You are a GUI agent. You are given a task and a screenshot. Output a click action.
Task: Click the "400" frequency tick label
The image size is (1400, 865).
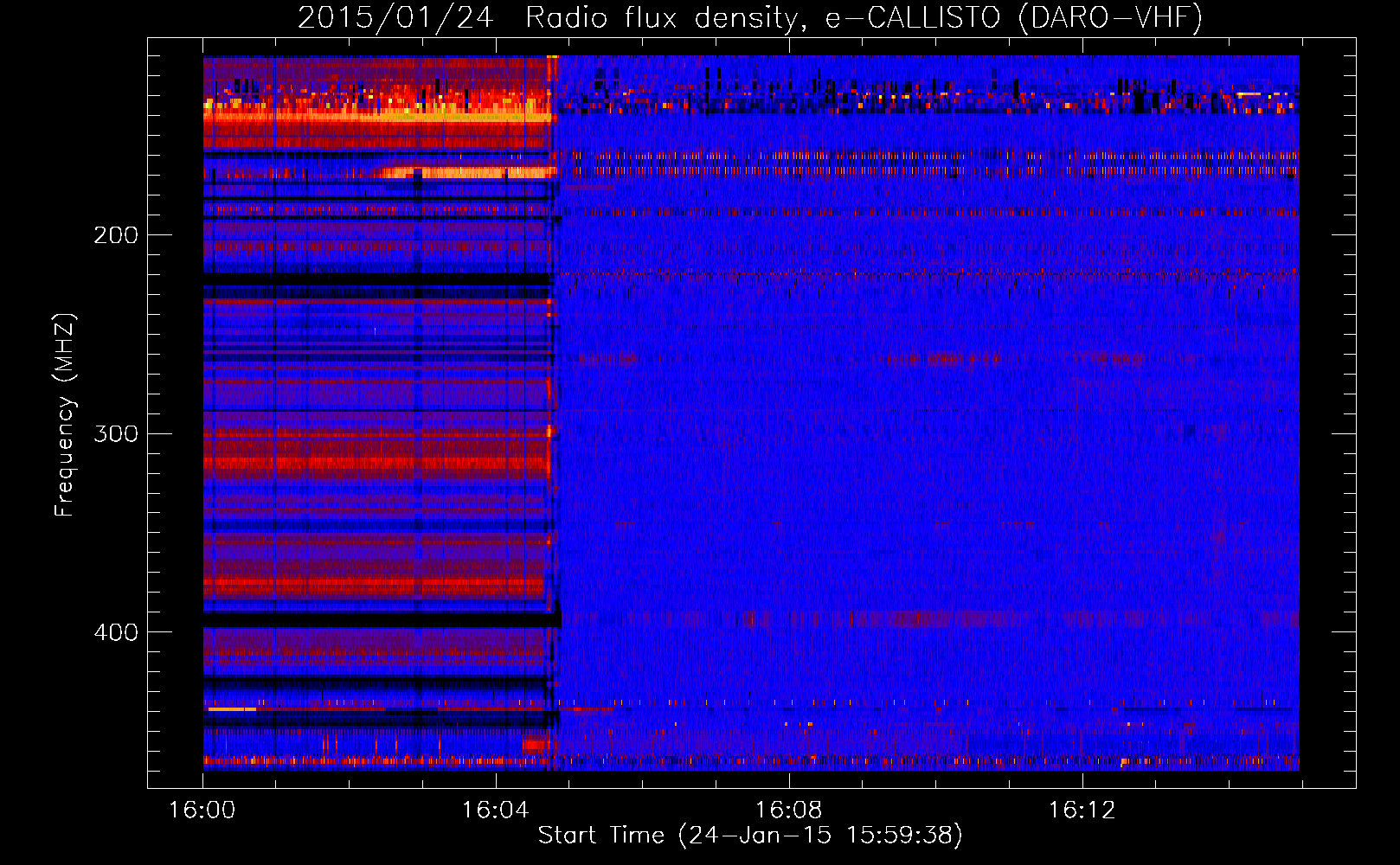pos(116,632)
